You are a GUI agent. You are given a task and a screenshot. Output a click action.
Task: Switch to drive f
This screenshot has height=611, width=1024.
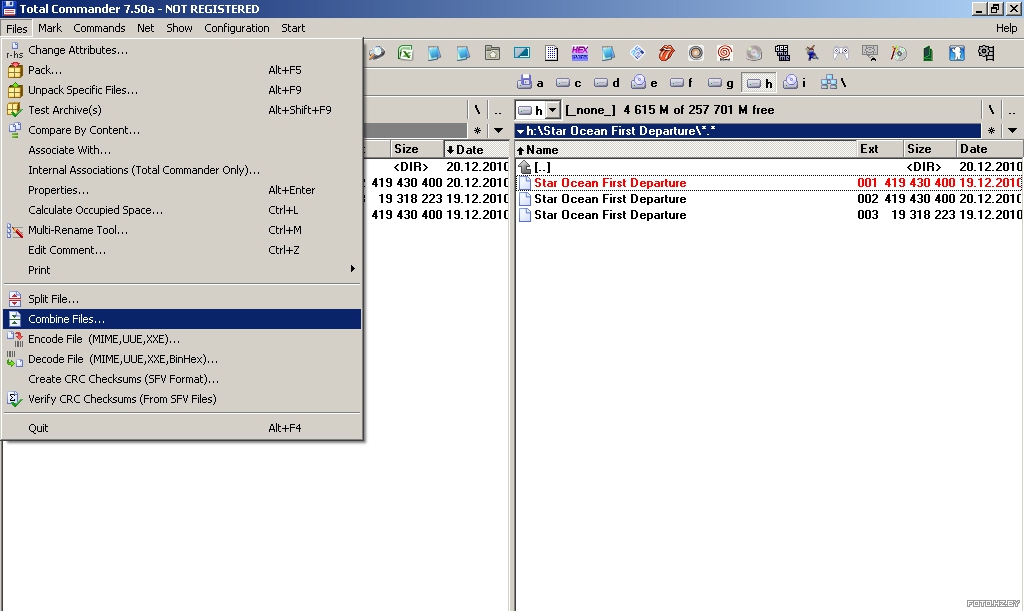pos(682,82)
